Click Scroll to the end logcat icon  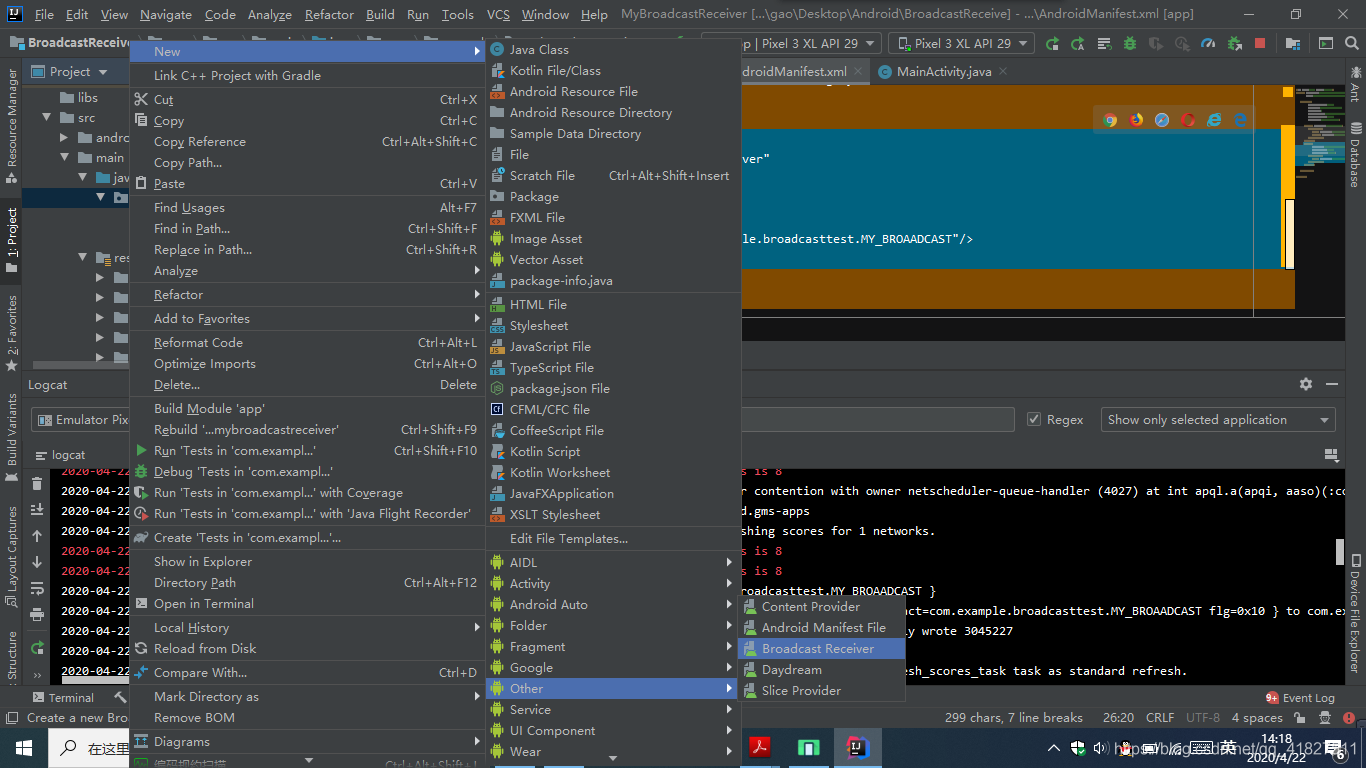tap(37, 510)
